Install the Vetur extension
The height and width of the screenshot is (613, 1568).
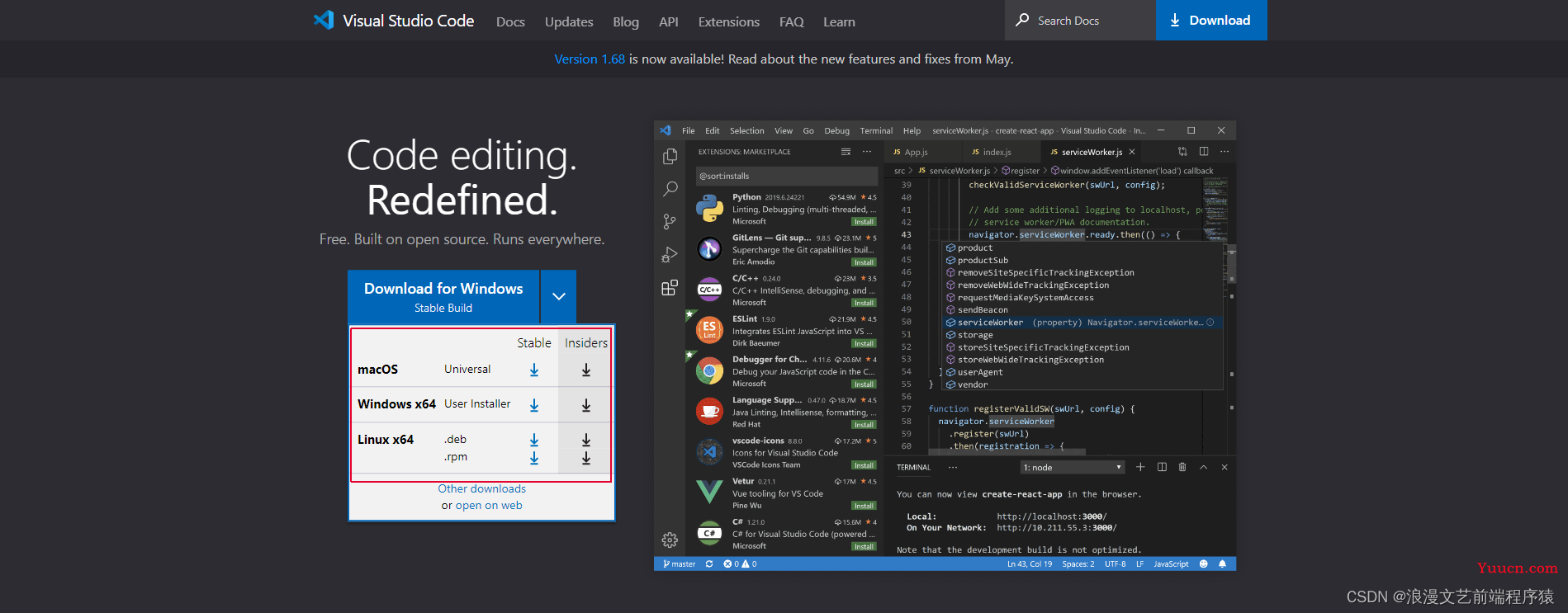pos(864,506)
